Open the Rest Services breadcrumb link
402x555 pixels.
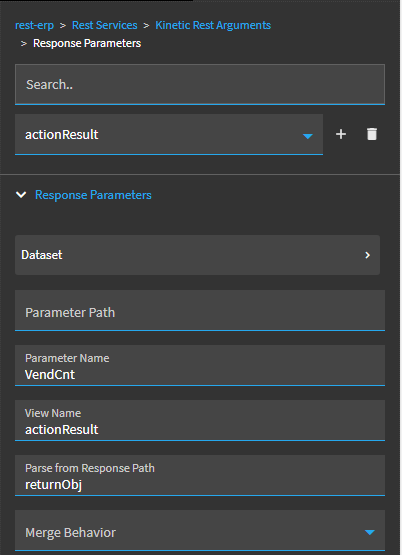click(104, 25)
